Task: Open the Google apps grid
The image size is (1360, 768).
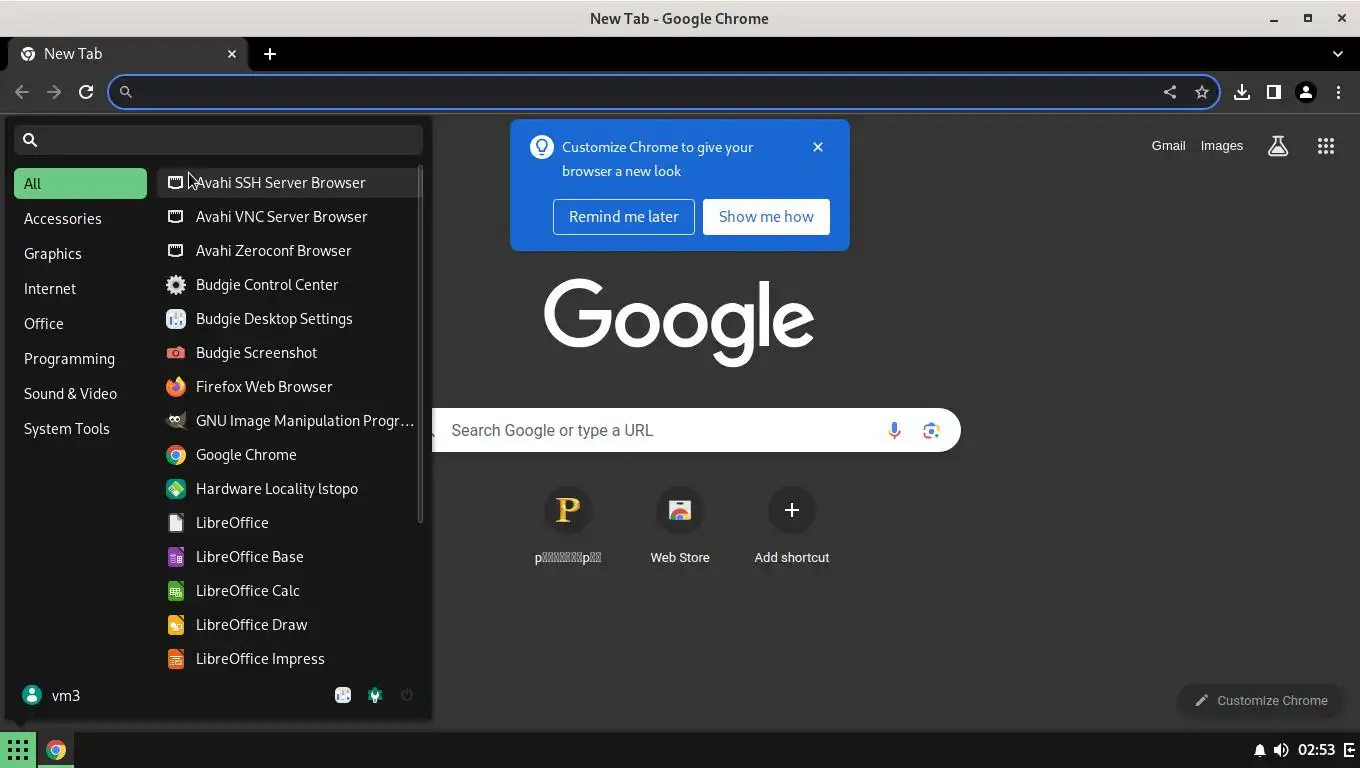Action: coord(1326,146)
